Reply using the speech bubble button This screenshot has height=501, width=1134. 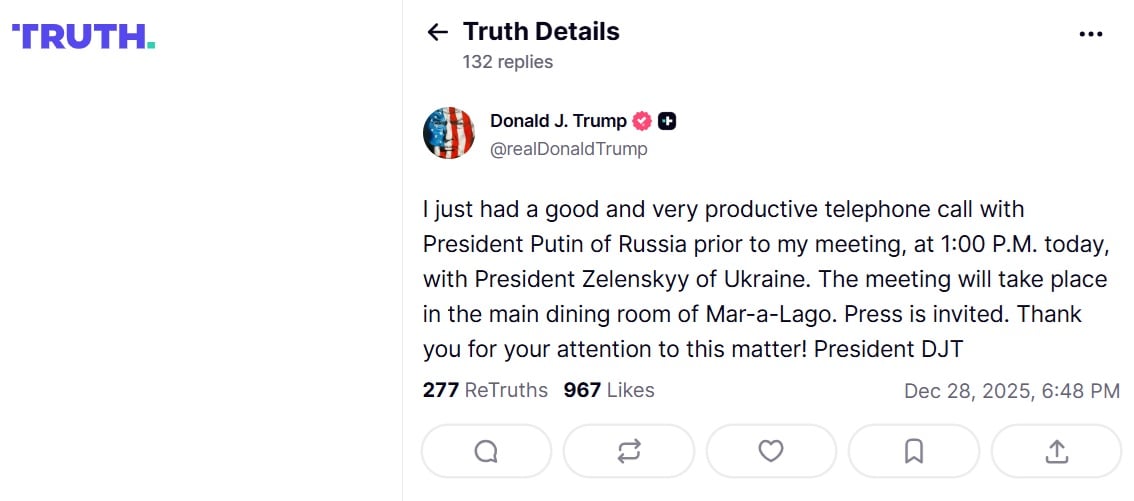(x=486, y=452)
